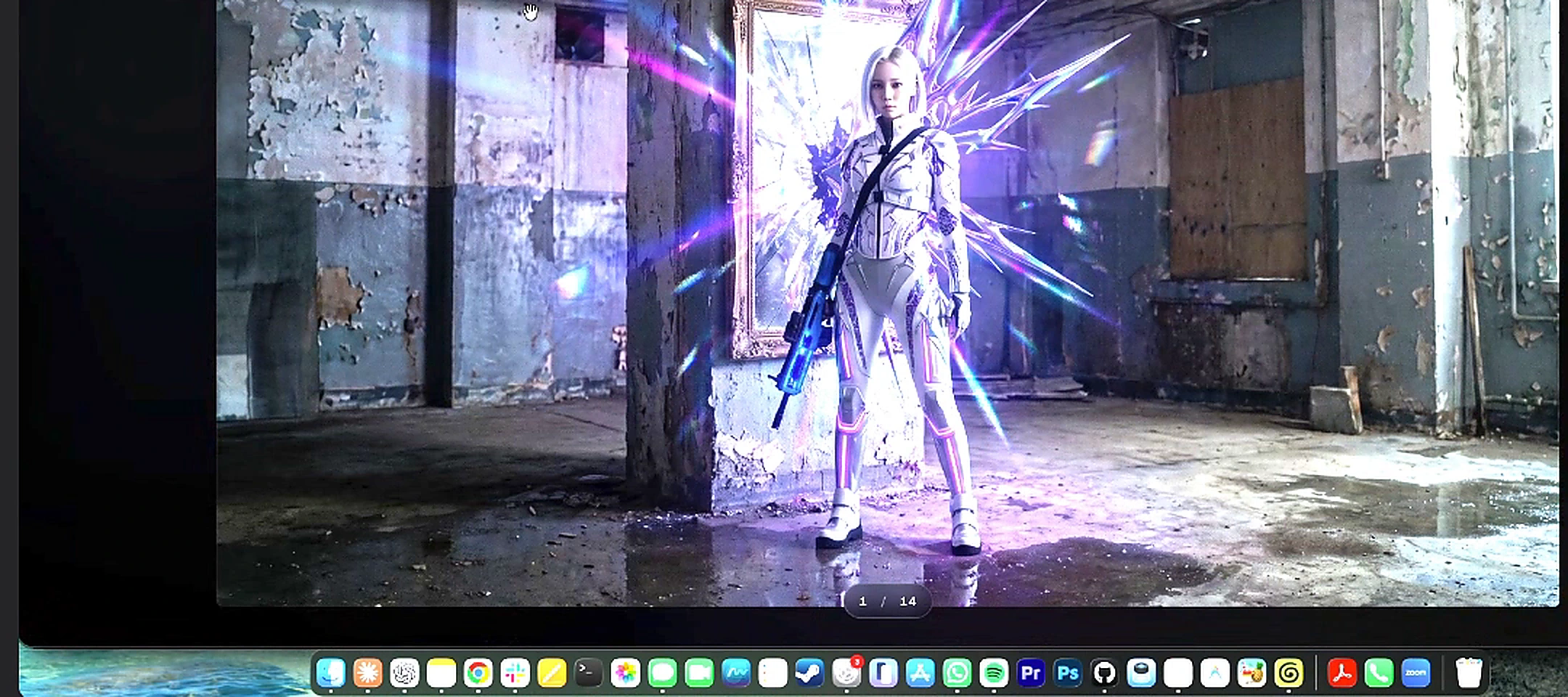Open the App Store icon
The height and width of the screenshot is (697, 1568).
point(920,673)
